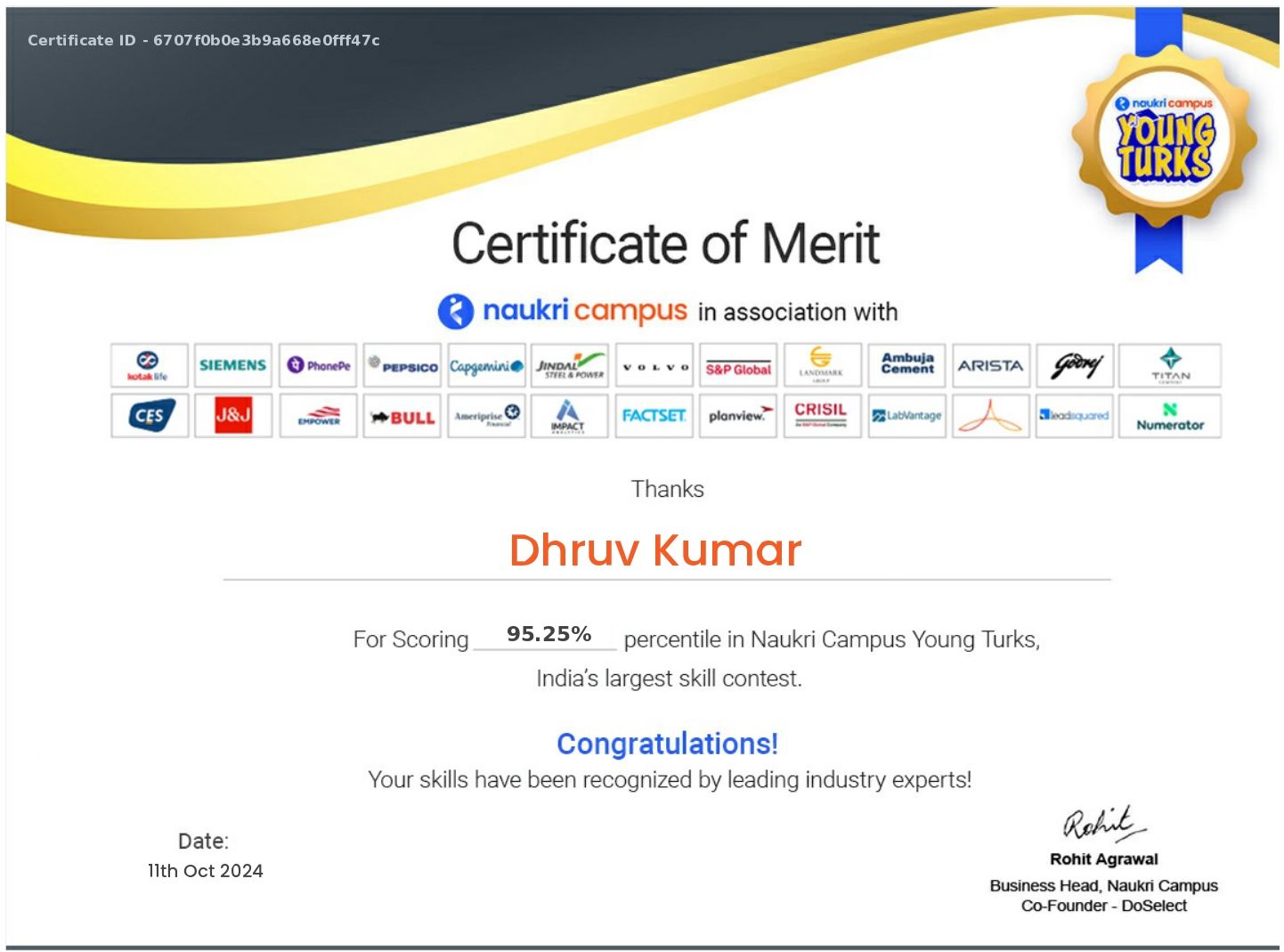Select the PhonePe logo
The width and height of the screenshot is (1284, 952).
[317, 365]
